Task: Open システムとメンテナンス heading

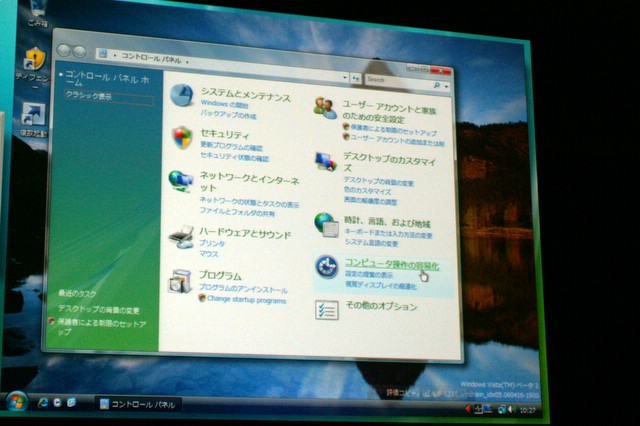Action: pyautogui.click(x=246, y=95)
